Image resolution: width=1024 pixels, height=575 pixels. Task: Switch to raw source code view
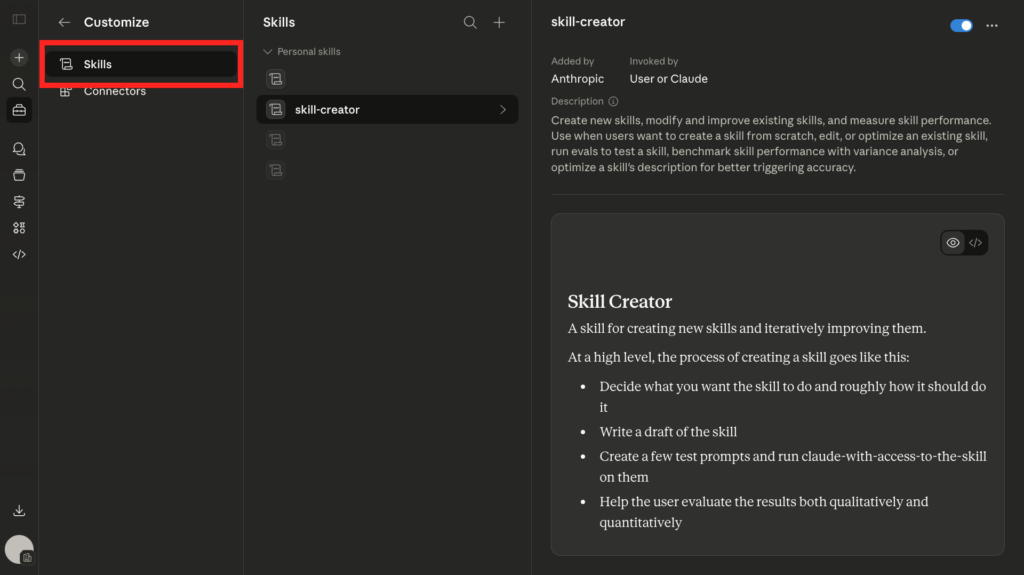(x=976, y=243)
